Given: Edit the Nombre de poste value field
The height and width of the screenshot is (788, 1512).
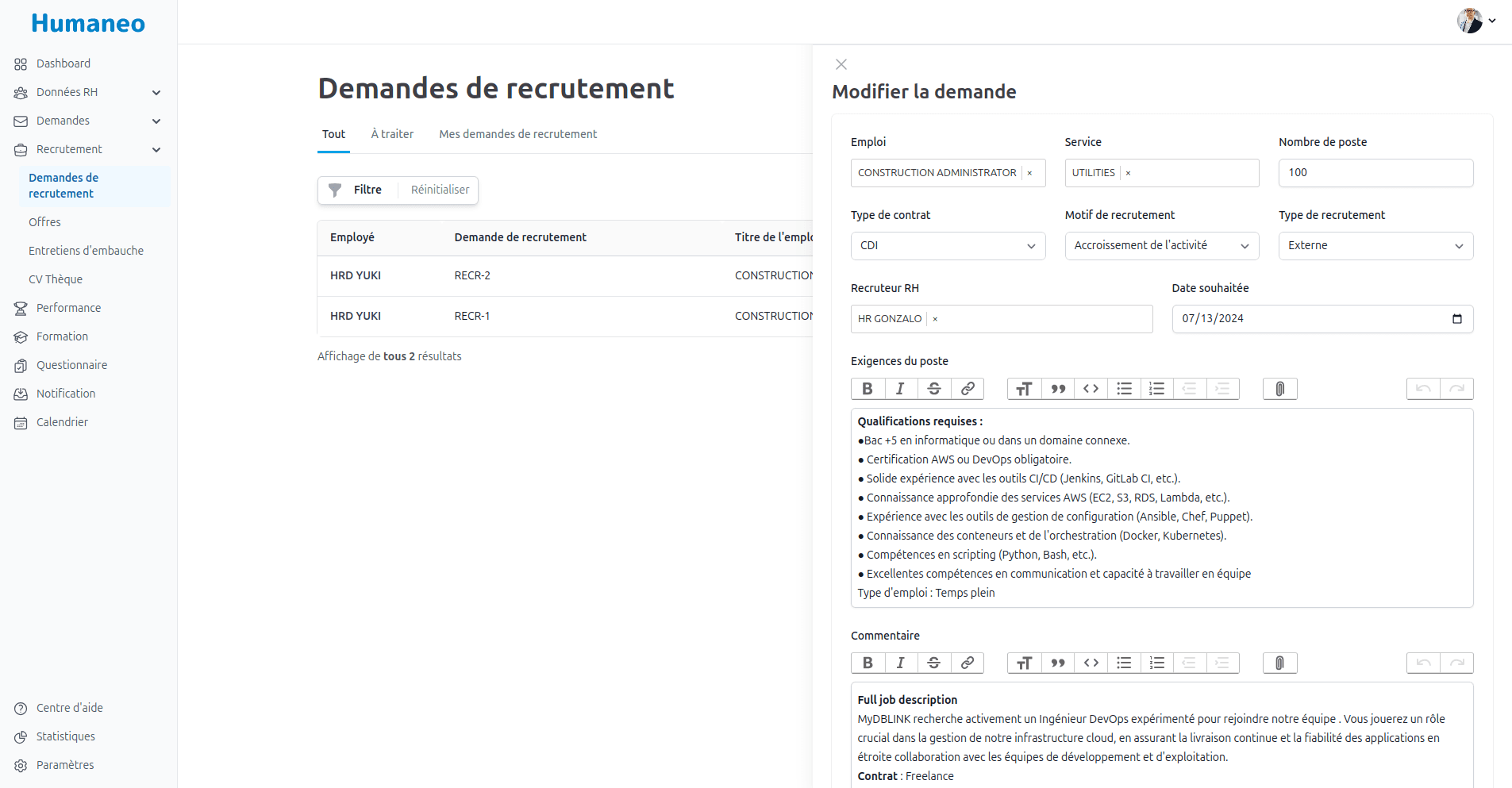Looking at the screenshot, I should (1375, 172).
